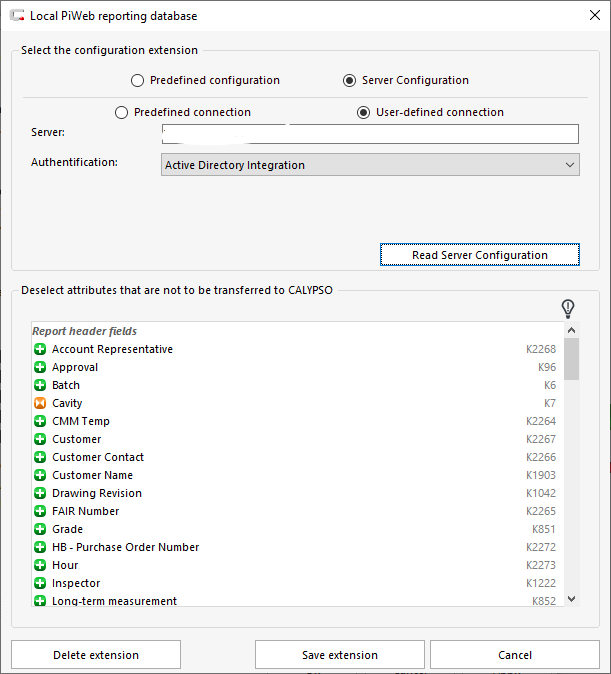
Task: Select User-defined connection radio button
Action: [x=363, y=112]
